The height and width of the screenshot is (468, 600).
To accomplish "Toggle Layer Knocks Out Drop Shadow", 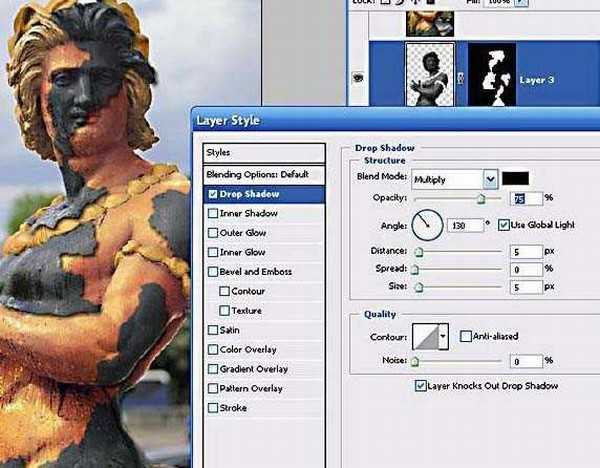I will coord(420,385).
